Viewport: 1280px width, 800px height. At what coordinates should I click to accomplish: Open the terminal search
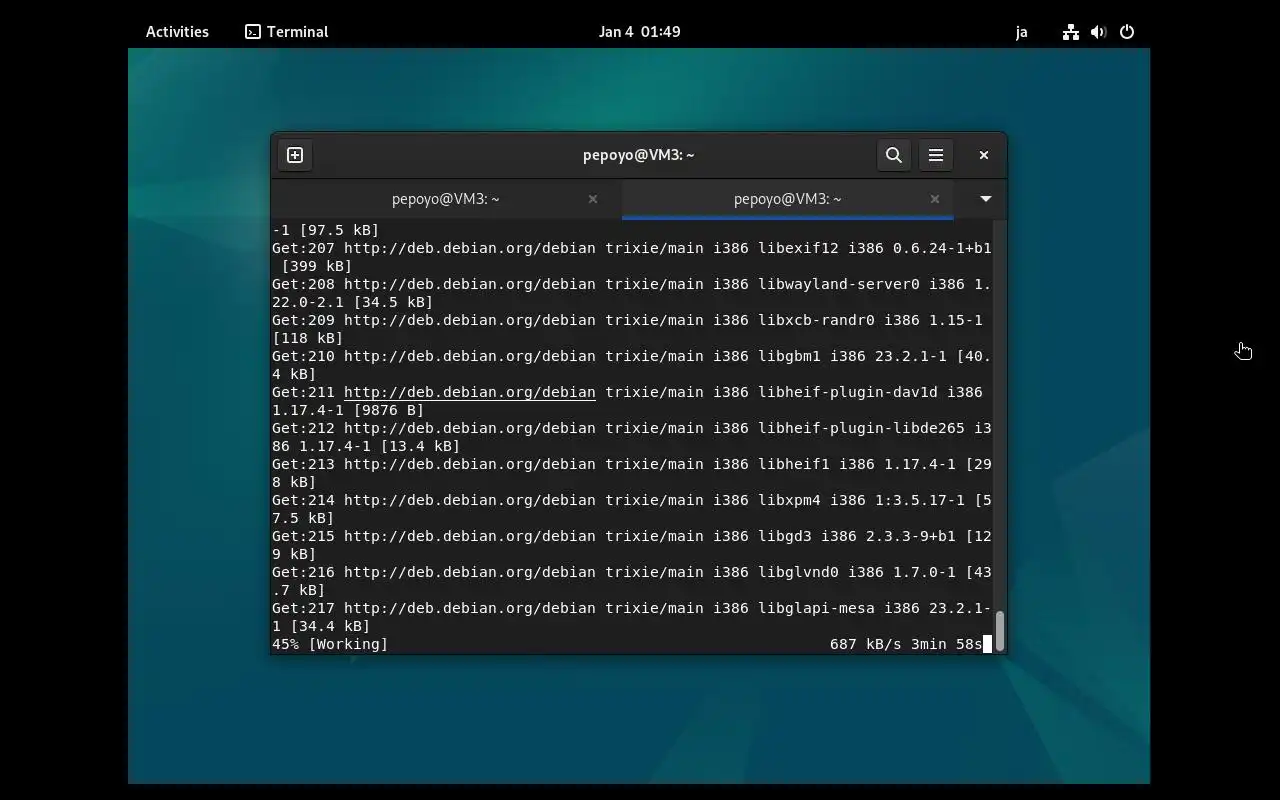pyautogui.click(x=894, y=155)
